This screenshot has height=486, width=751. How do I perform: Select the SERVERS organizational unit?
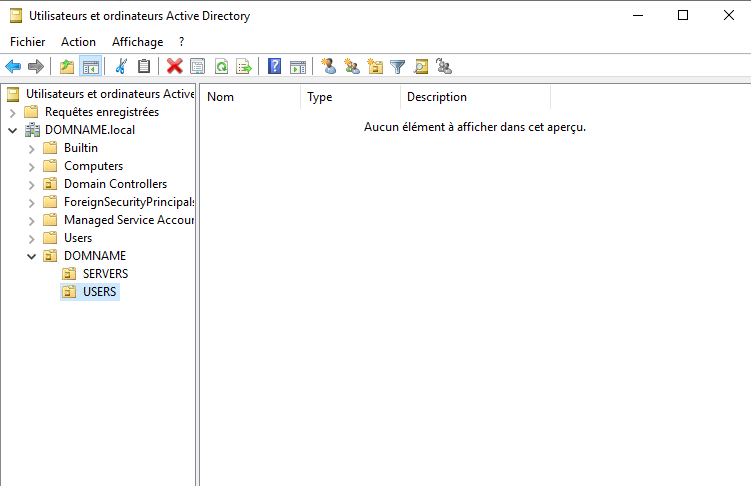click(x=105, y=274)
